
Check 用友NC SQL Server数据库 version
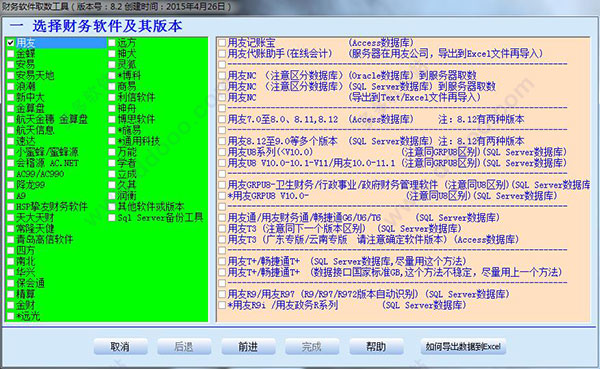click(x=222, y=87)
